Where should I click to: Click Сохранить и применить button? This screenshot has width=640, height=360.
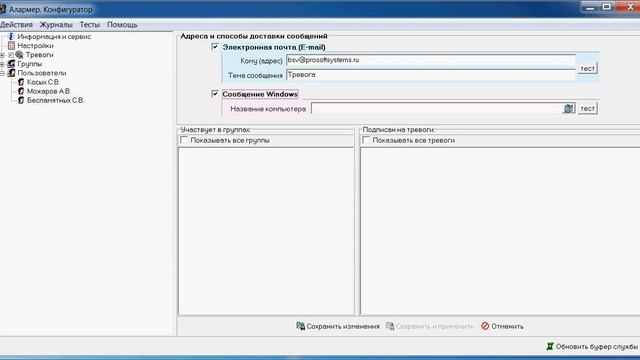(x=429, y=326)
